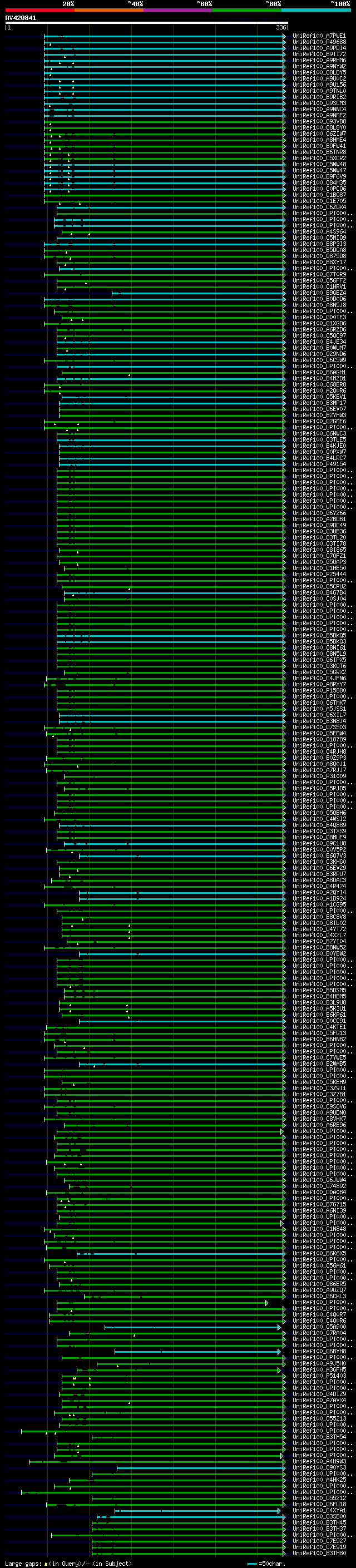Viewport: 356px width, 1568px height.
Task: Click the short cyan alignment bar for UniRef100_B9GEZ4
Action: click(x=199, y=293)
